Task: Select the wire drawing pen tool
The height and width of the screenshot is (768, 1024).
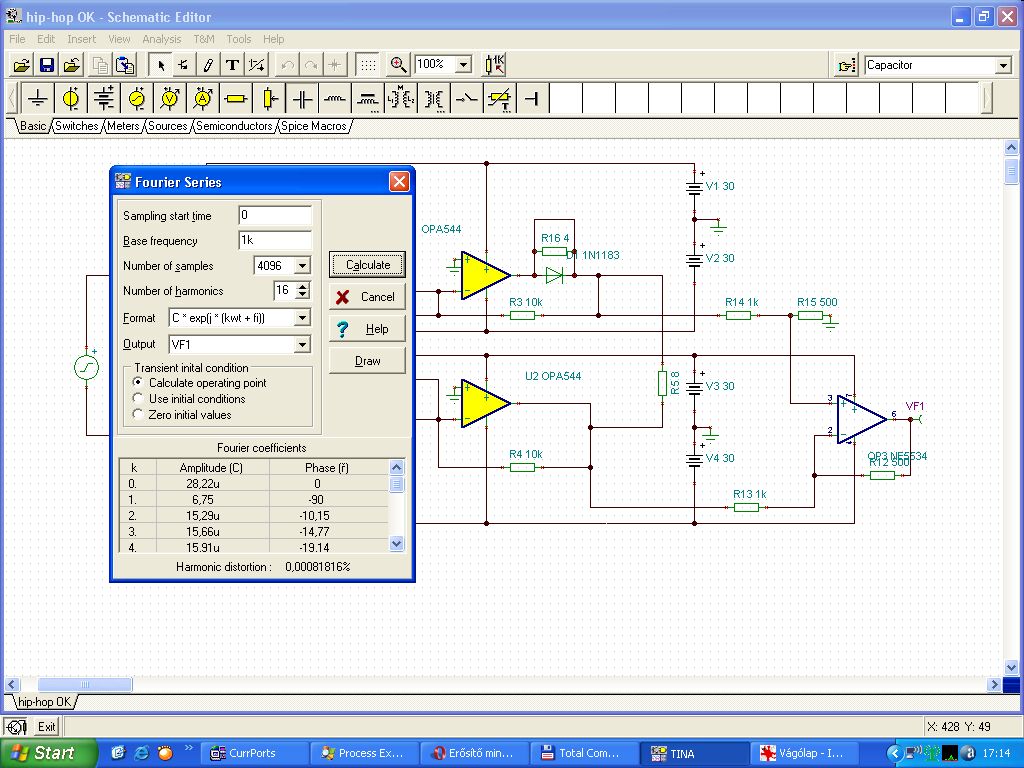Action: (x=208, y=65)
